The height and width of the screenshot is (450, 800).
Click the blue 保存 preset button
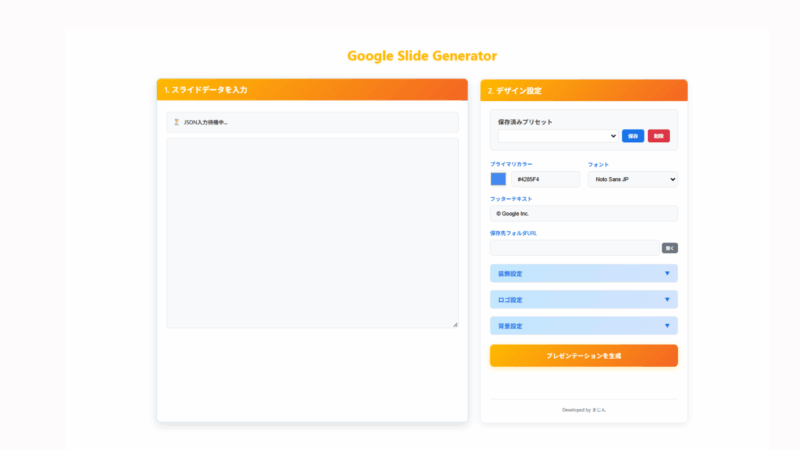coord(633,136)
